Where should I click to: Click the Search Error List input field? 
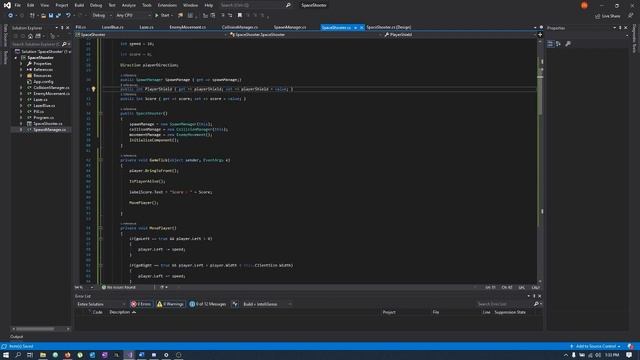pyautogui.click(x=505, y=304)
